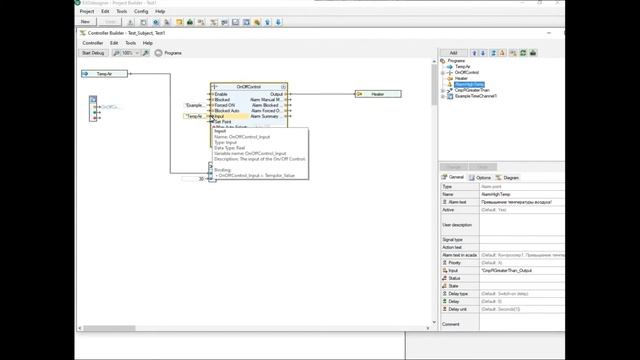640x360 pixels.
Task: Open the 100% zoom dropdown
Action: coord(137,53)
